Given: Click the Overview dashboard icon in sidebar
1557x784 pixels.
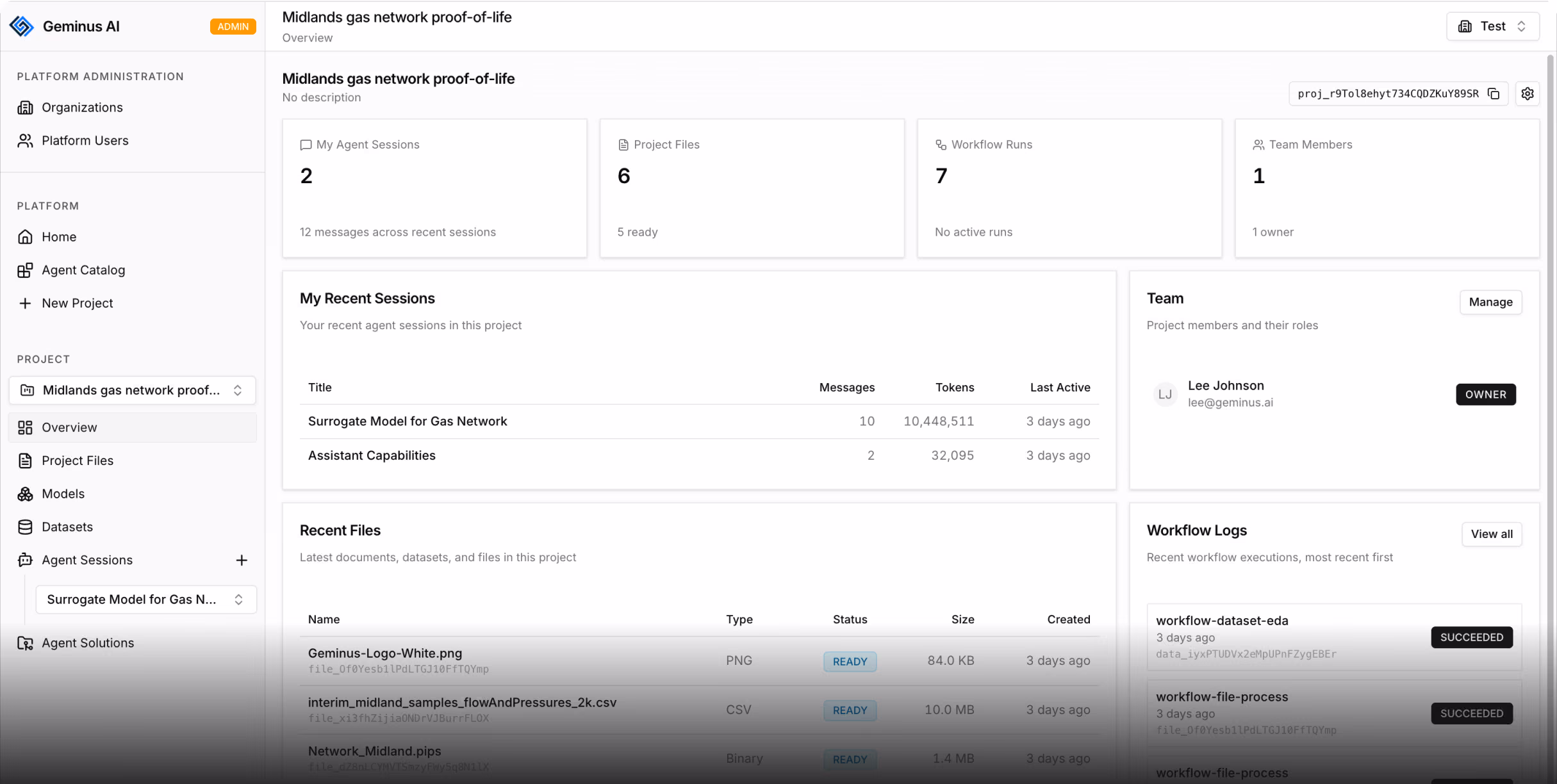Looking at the screenshot, I should click(25, 428).
